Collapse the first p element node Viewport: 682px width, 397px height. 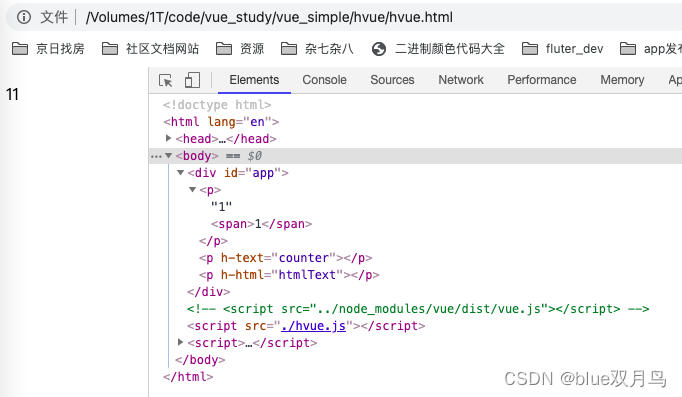[192, 190]
